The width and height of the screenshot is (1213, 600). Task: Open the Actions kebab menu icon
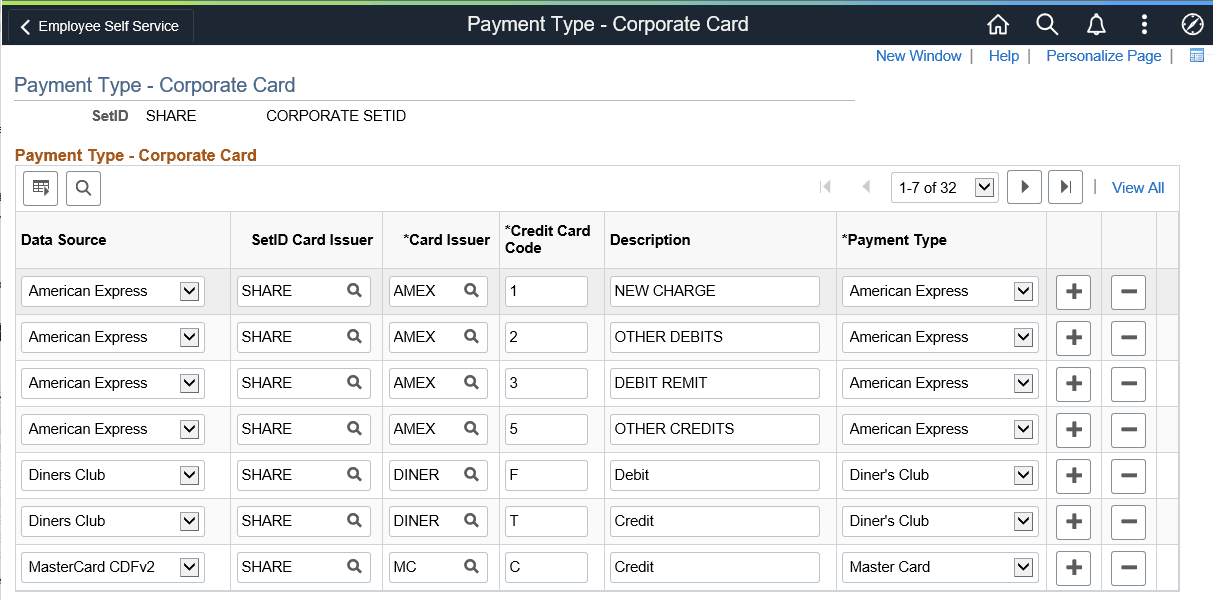(1145, 24)
